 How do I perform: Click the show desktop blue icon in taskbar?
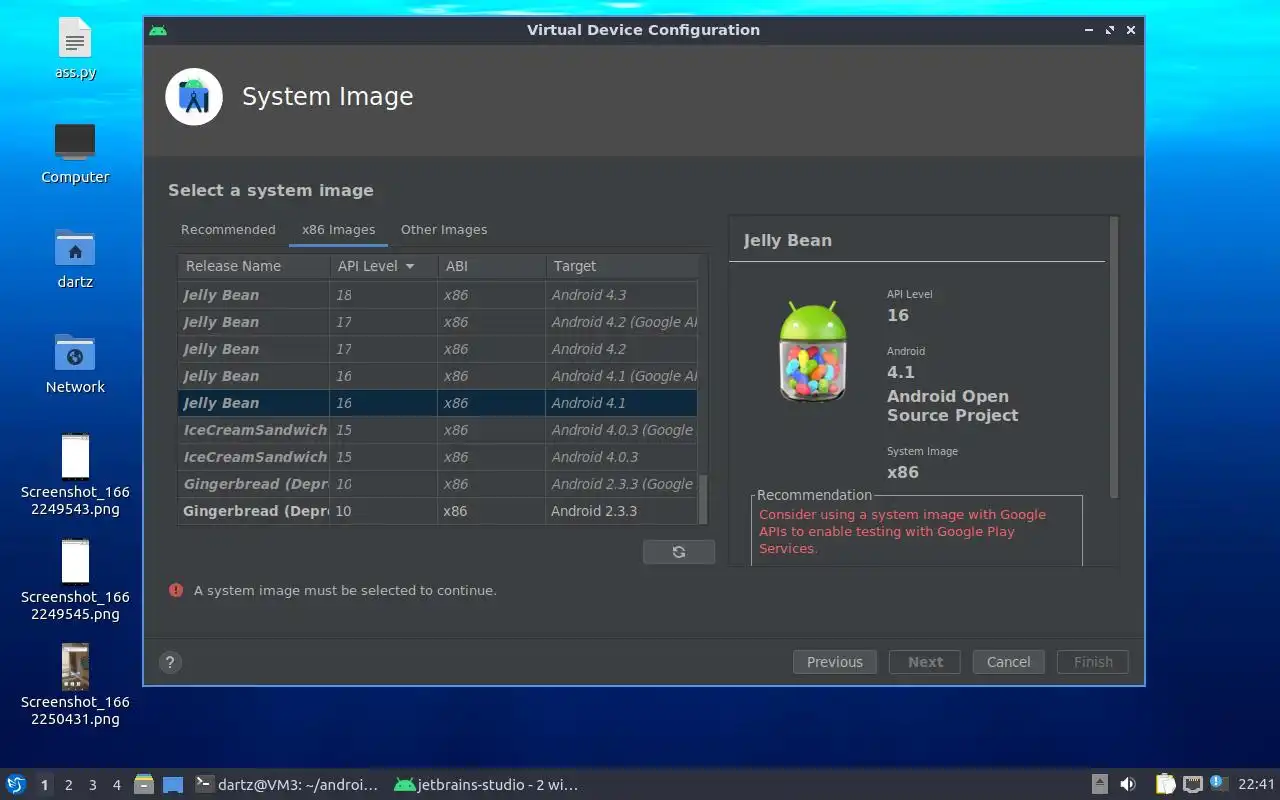173,784
